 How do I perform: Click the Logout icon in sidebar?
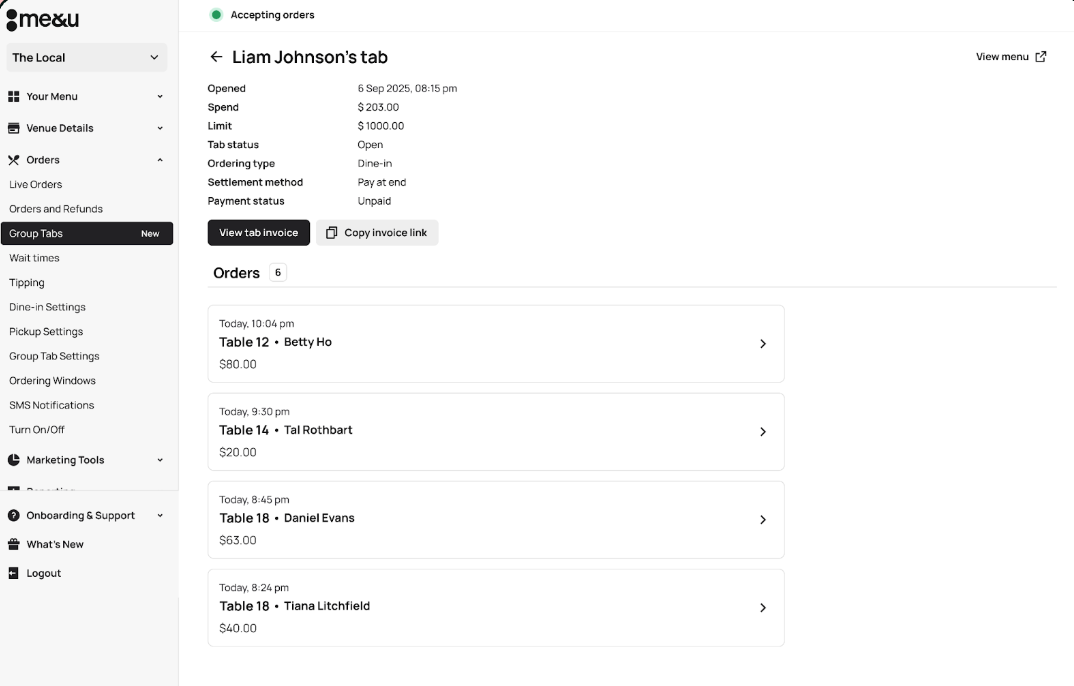(x=14, y=573)
